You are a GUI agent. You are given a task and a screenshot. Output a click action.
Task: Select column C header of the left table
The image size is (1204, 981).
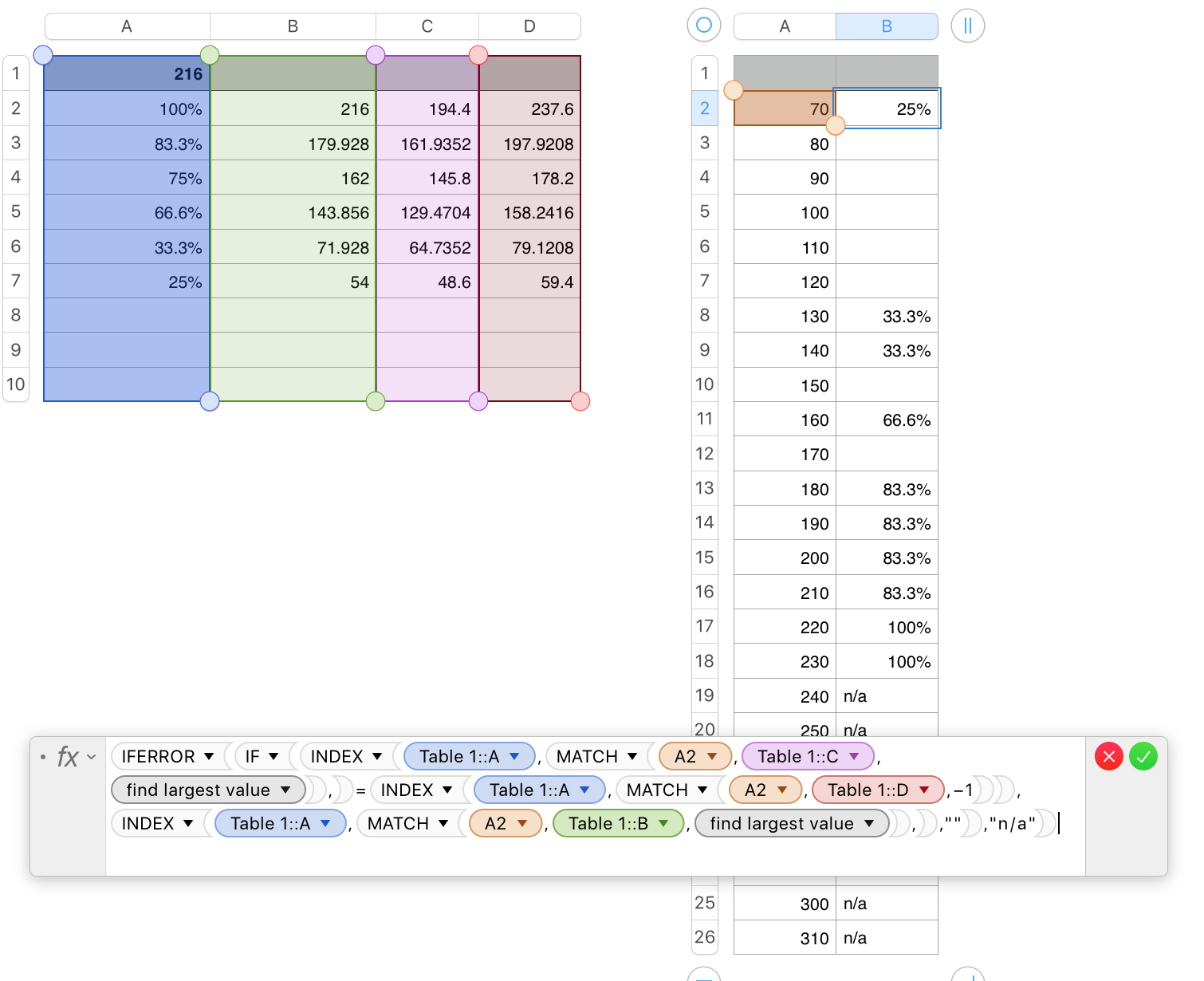click(427, 26)
